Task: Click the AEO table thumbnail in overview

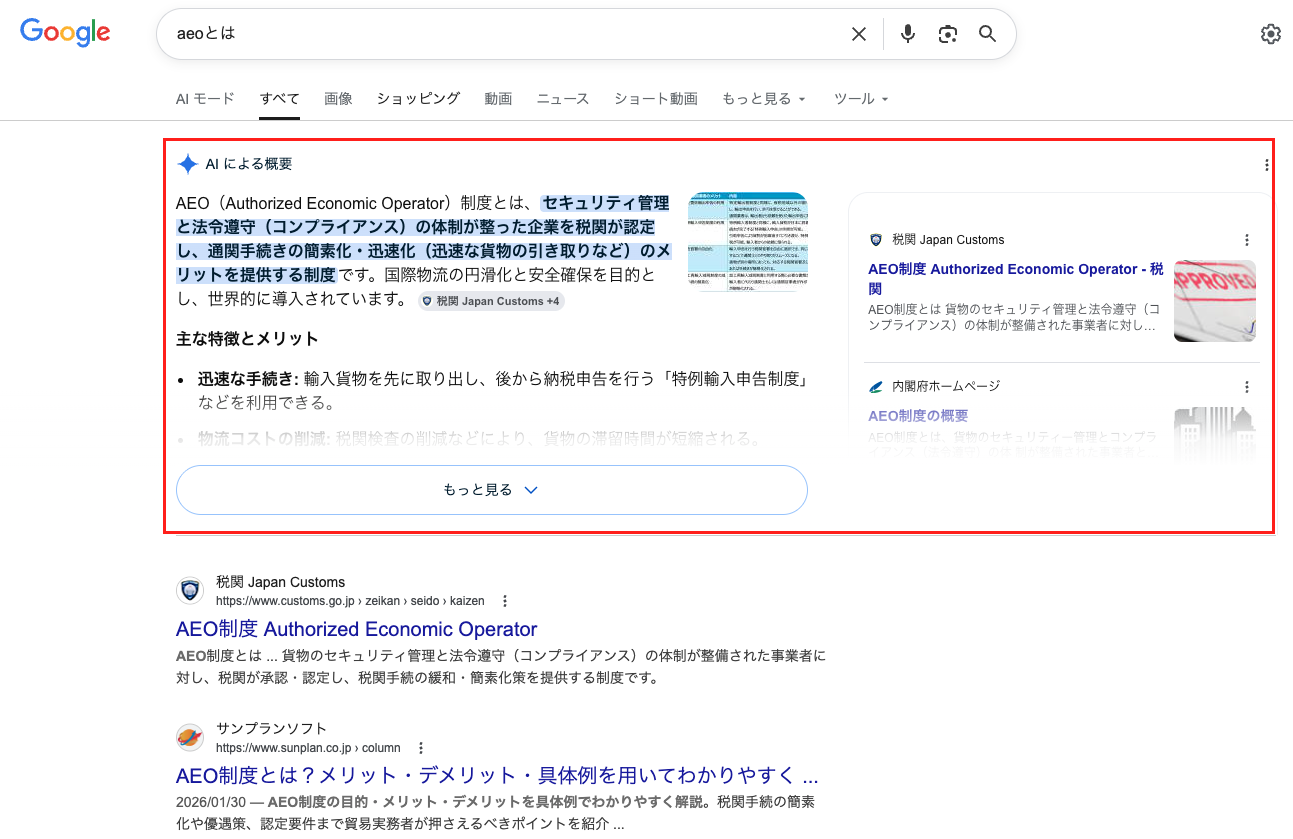Action: click(x=747, y=241)
